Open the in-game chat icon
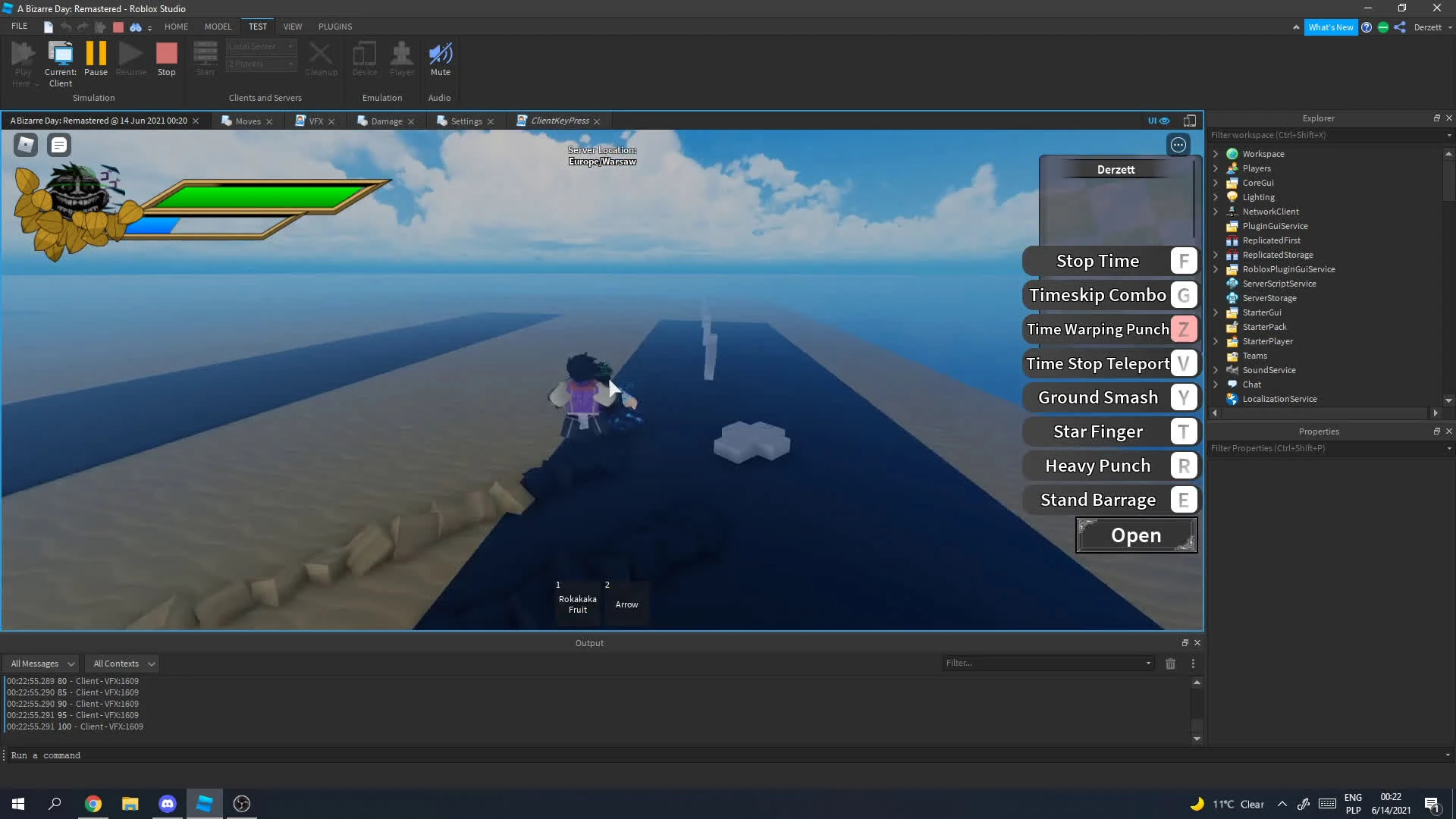Screen dimensions: 1456x819 click(x=59, y=144)
